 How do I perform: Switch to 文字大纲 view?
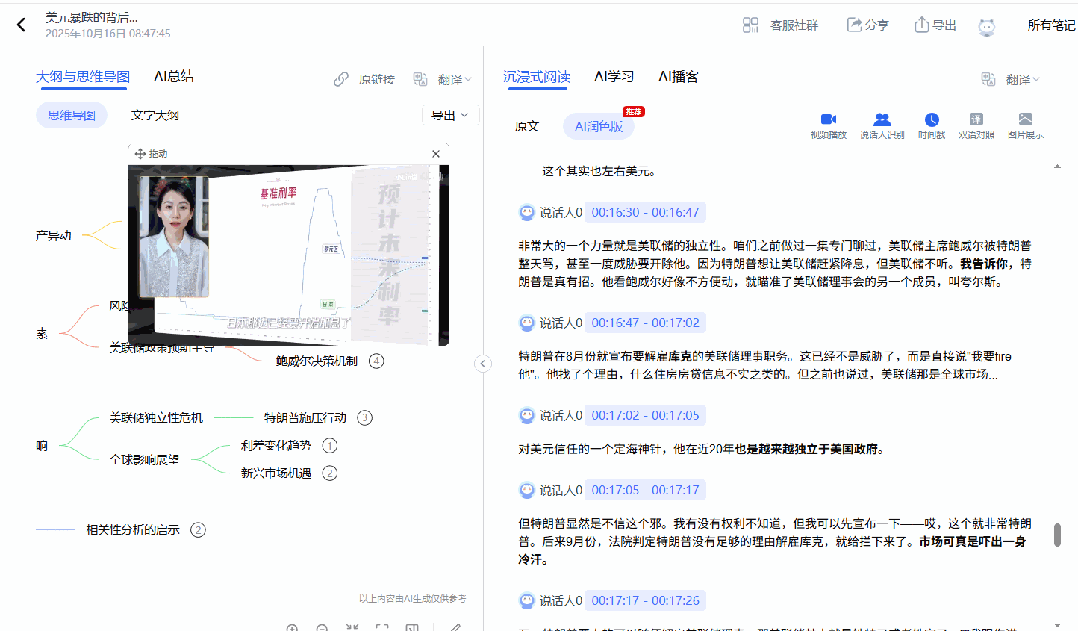point(154,116)
